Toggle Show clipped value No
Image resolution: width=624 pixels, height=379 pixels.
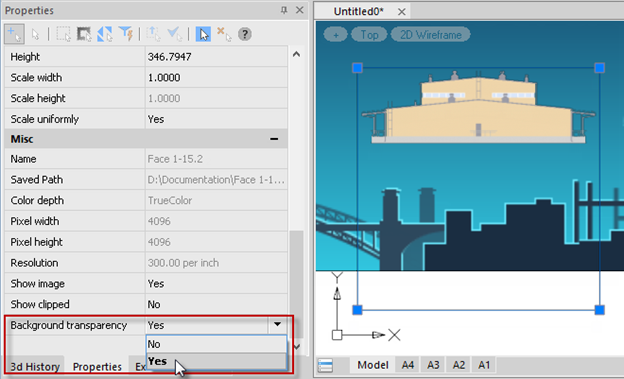tap(216, 304)
